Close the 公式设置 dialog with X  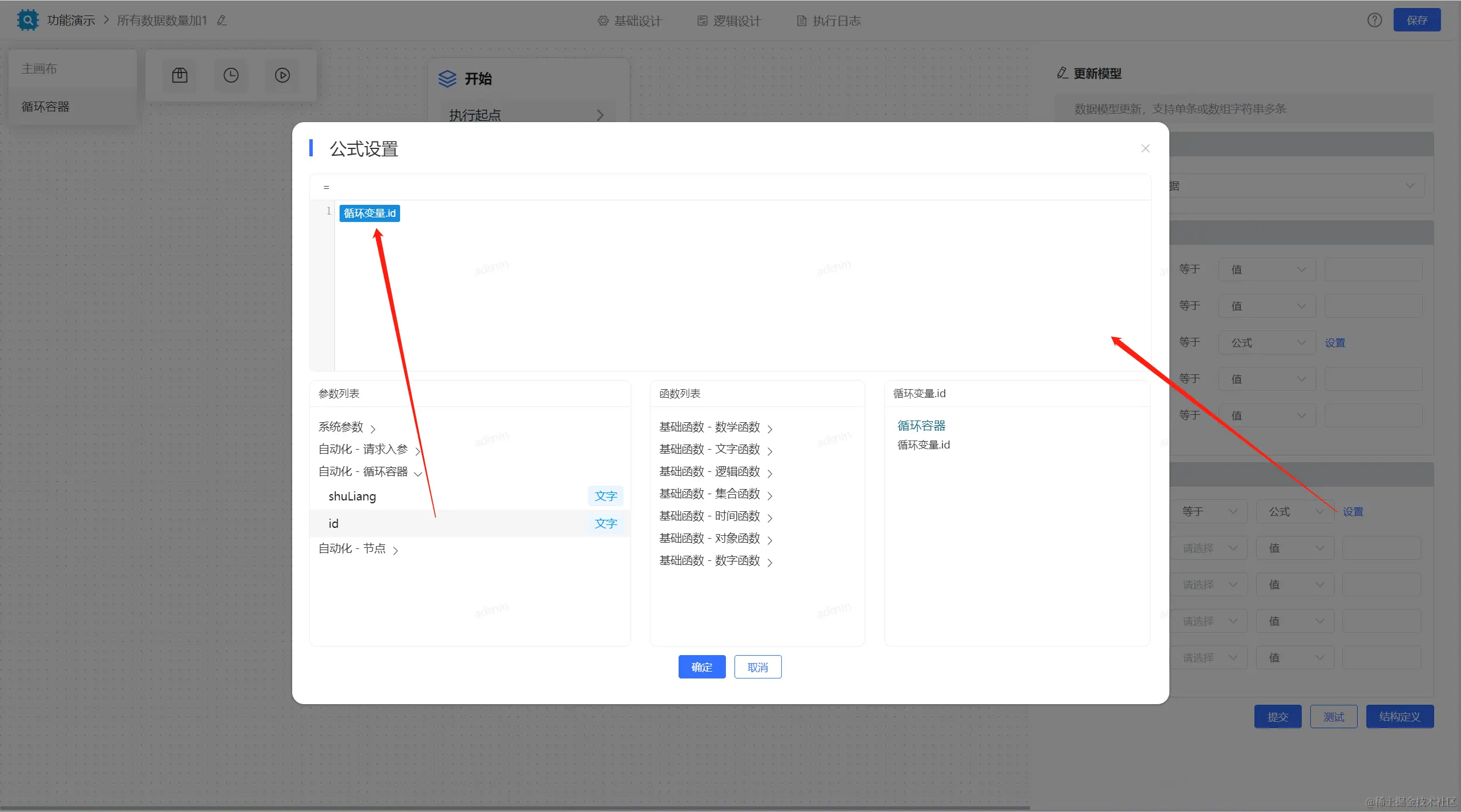(x=1145, y=148)
